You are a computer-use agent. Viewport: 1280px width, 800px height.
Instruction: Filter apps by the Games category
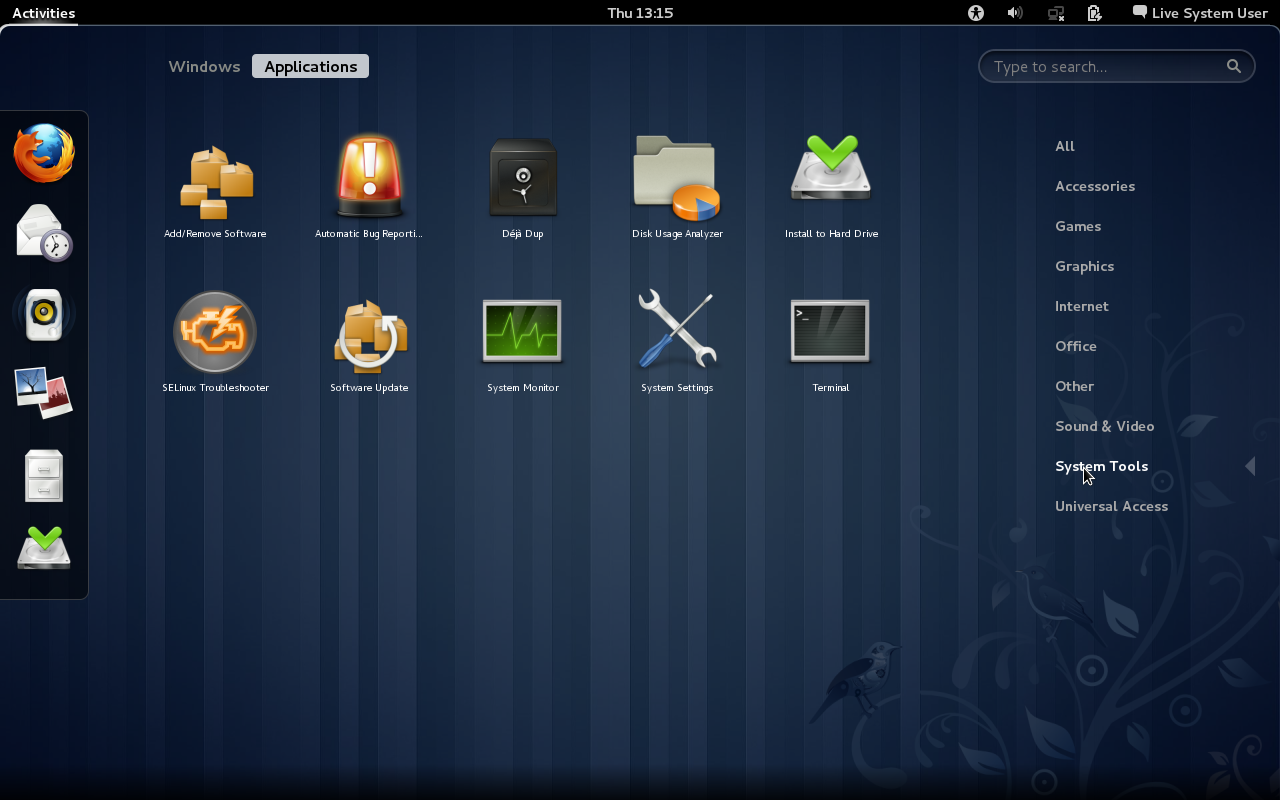click(1078, 226)
